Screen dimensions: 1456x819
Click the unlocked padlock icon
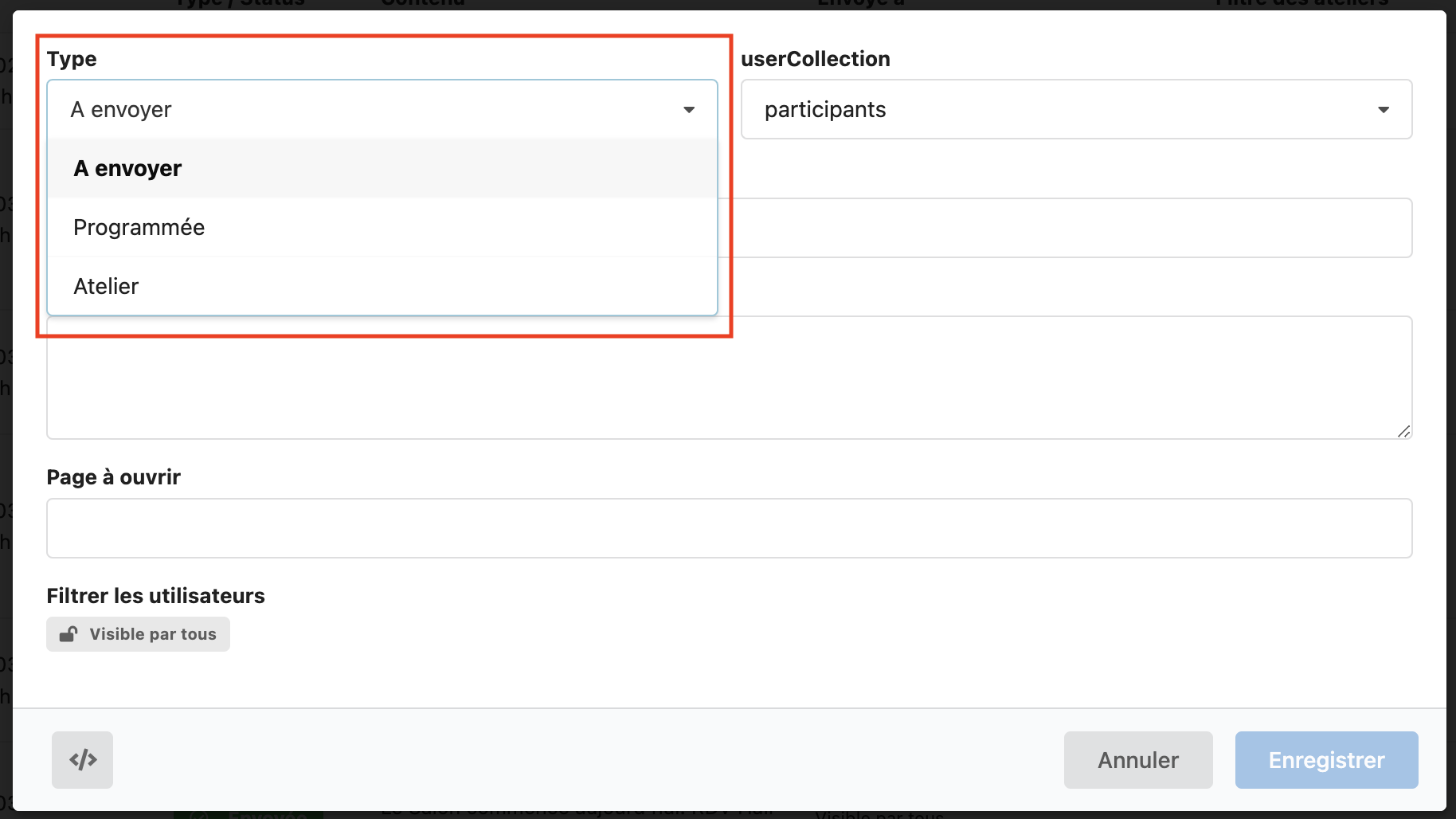[68, 634]
